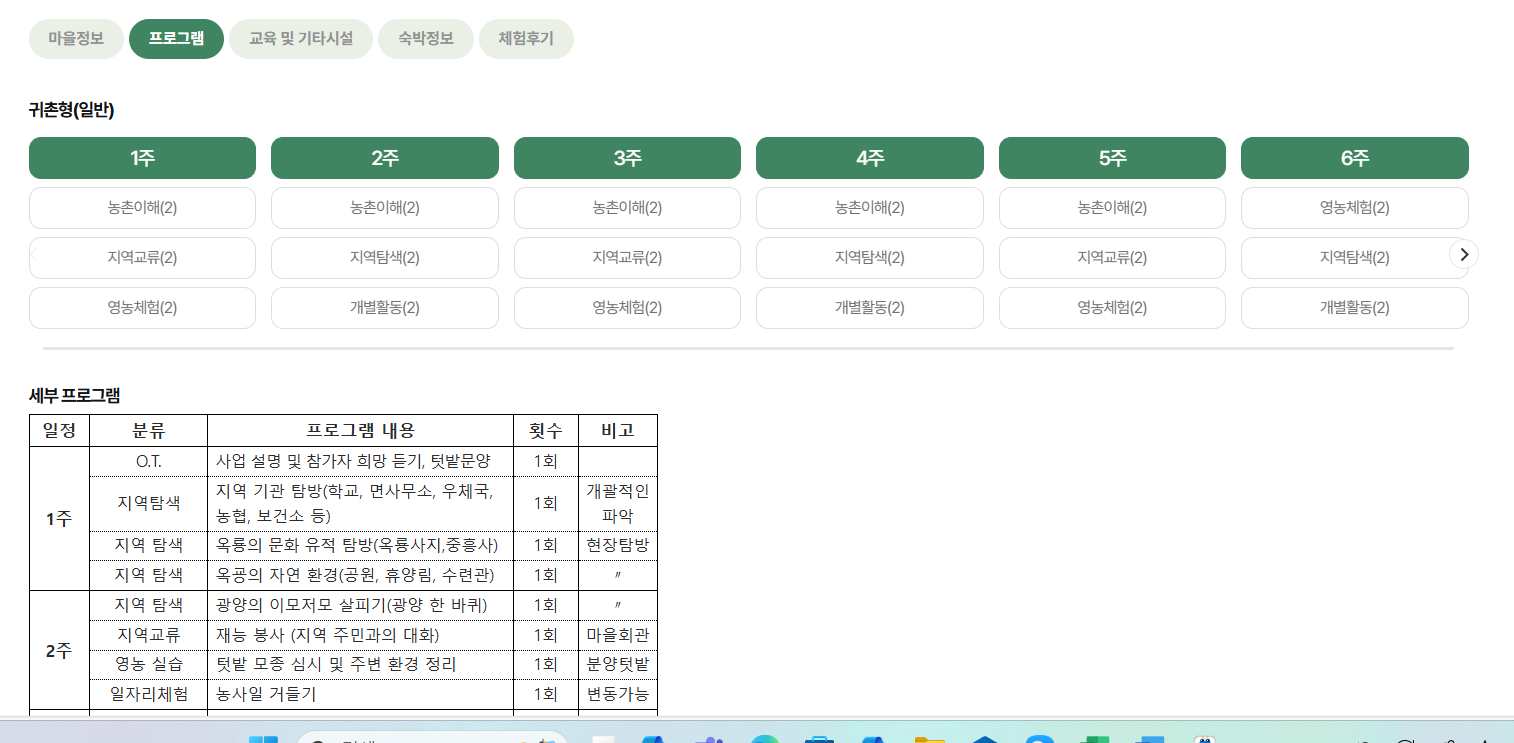Open 개별활동(2) under week 2
1514x743 pixels.
pos(385,307)
